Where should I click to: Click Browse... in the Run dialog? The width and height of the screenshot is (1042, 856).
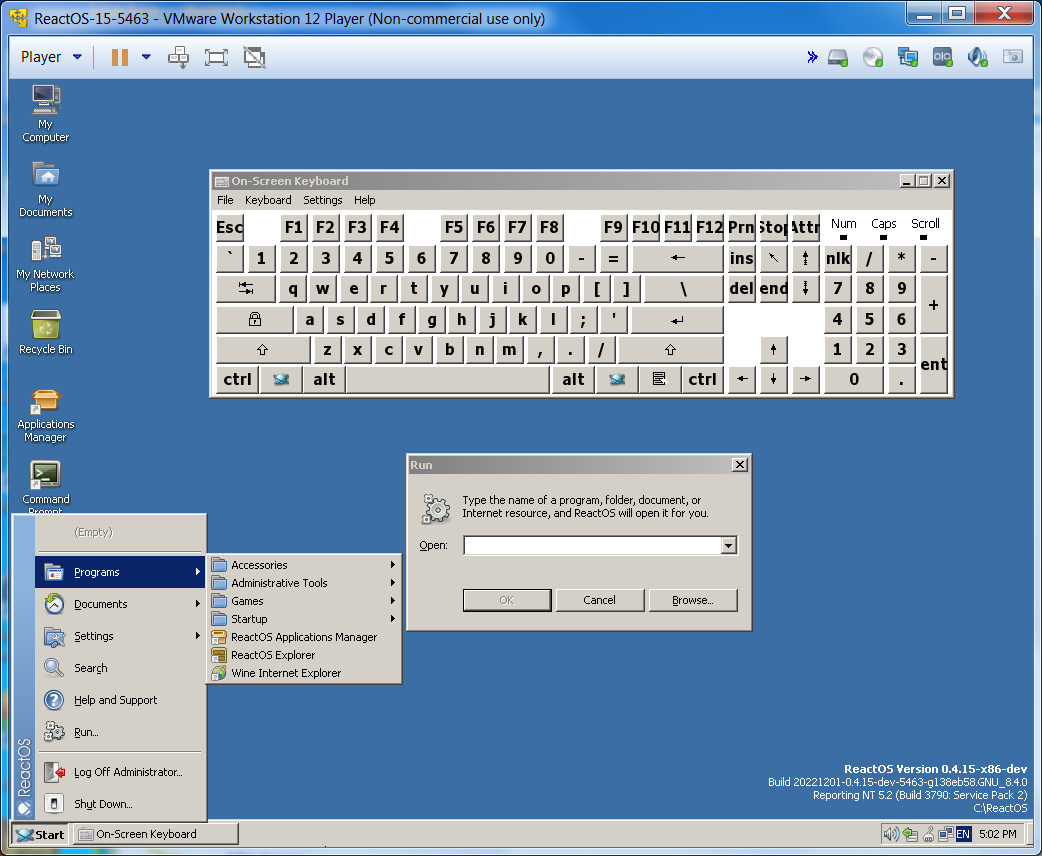(692, 600)
